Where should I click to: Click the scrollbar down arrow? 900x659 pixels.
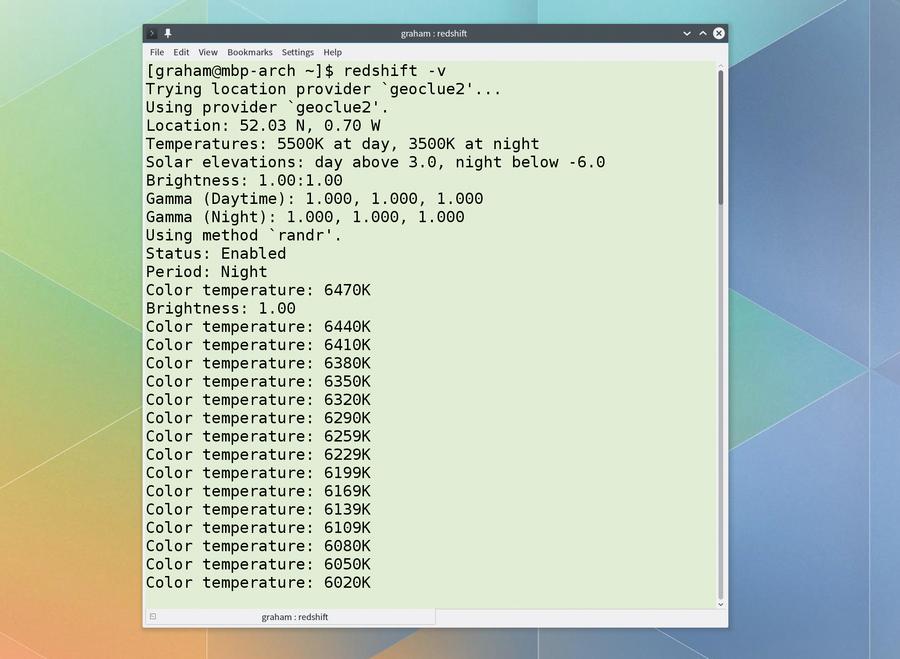click(720, 604)
